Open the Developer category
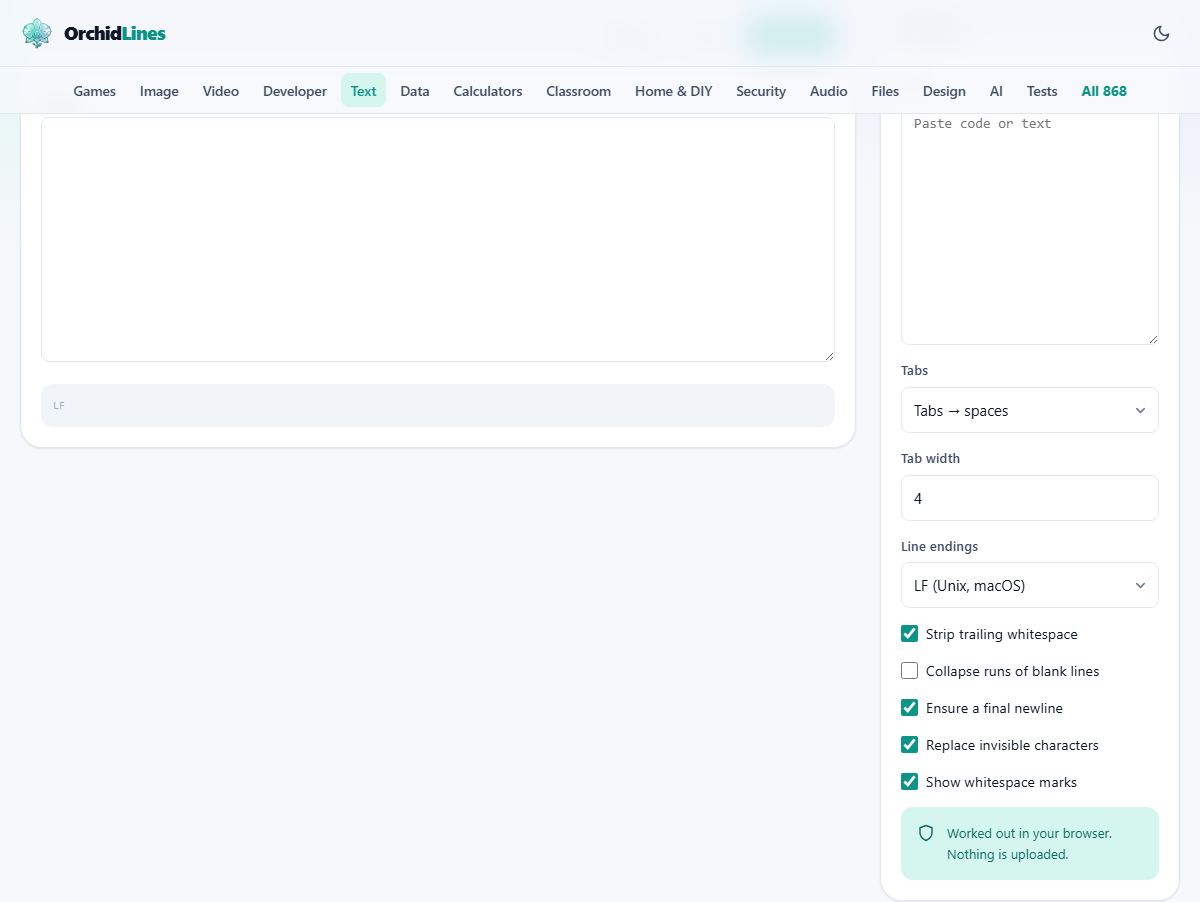This screenshot has height=902, width=1200. coord(295,91)
